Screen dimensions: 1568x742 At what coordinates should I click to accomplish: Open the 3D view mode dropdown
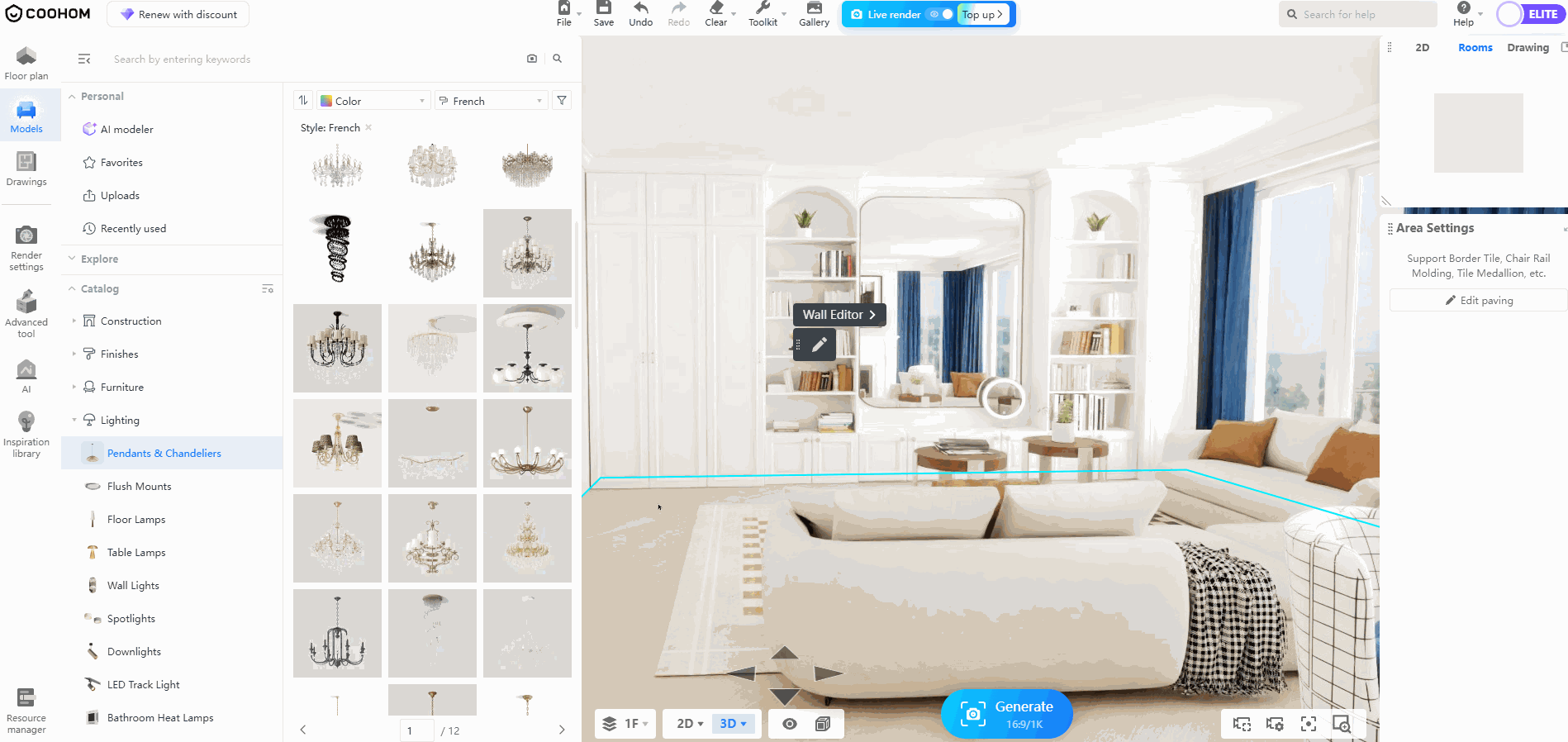pos(733,724)
